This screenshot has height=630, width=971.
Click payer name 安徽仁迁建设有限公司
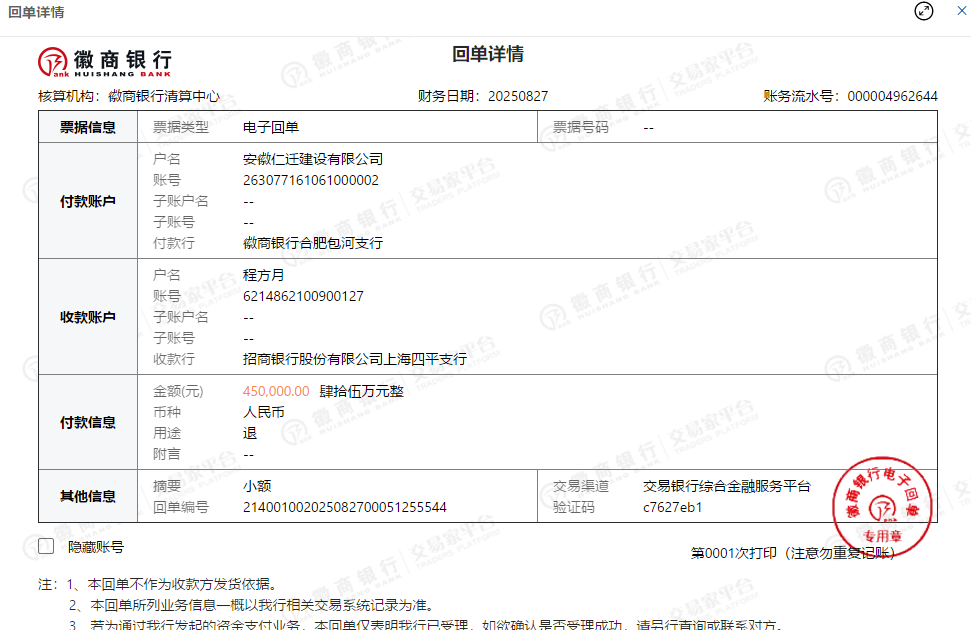313,159
